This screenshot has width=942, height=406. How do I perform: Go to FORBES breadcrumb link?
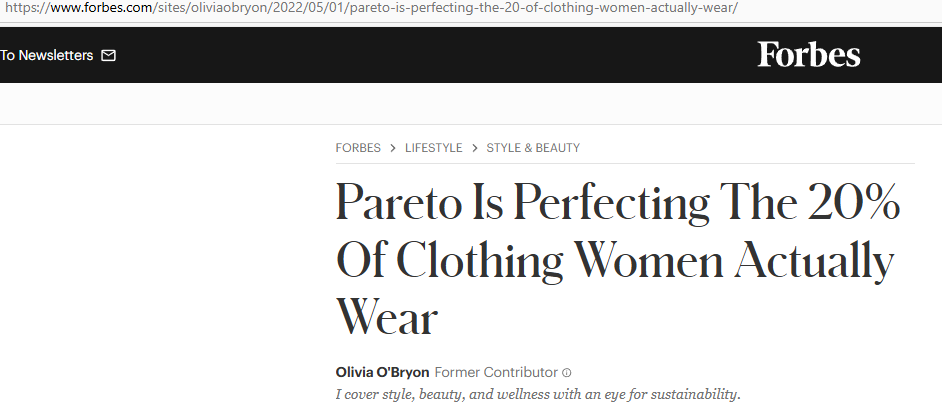(358, 148)
